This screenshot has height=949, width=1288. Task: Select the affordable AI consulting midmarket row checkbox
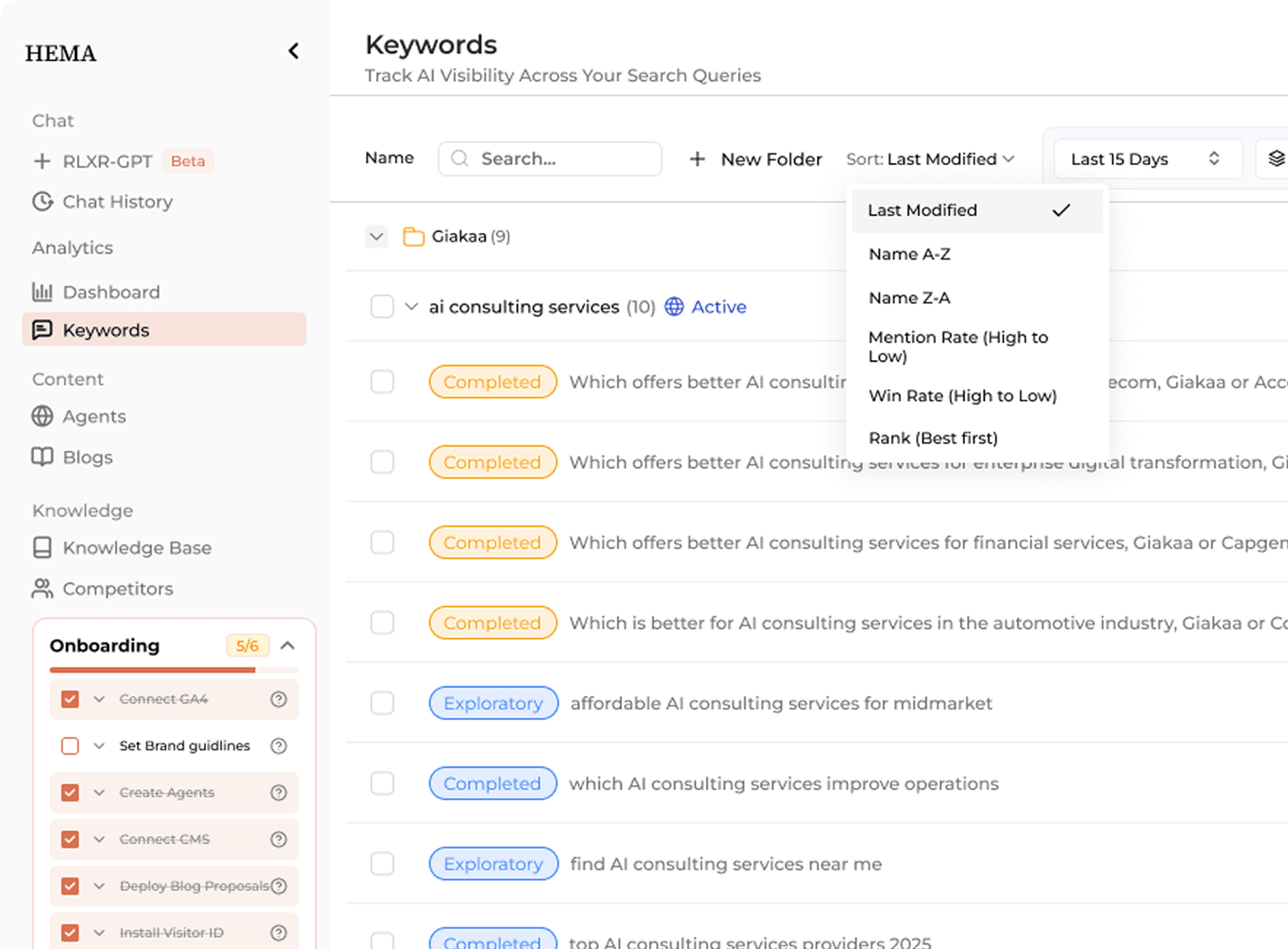coord(382,703)
